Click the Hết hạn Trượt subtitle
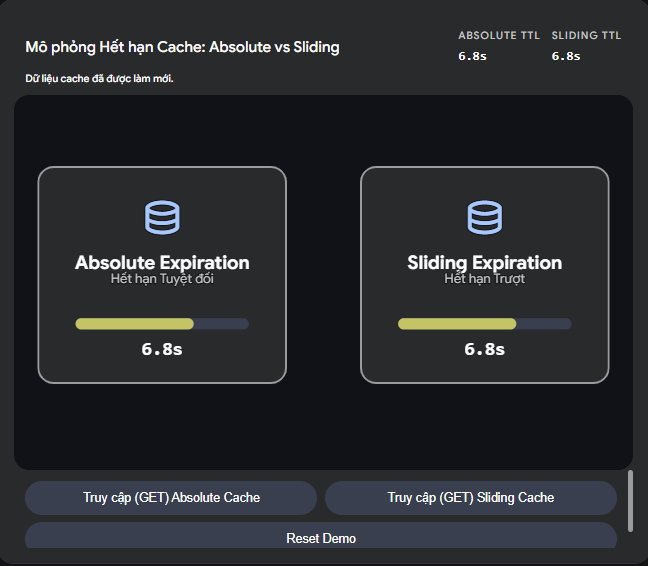 (x=485, y=279)
